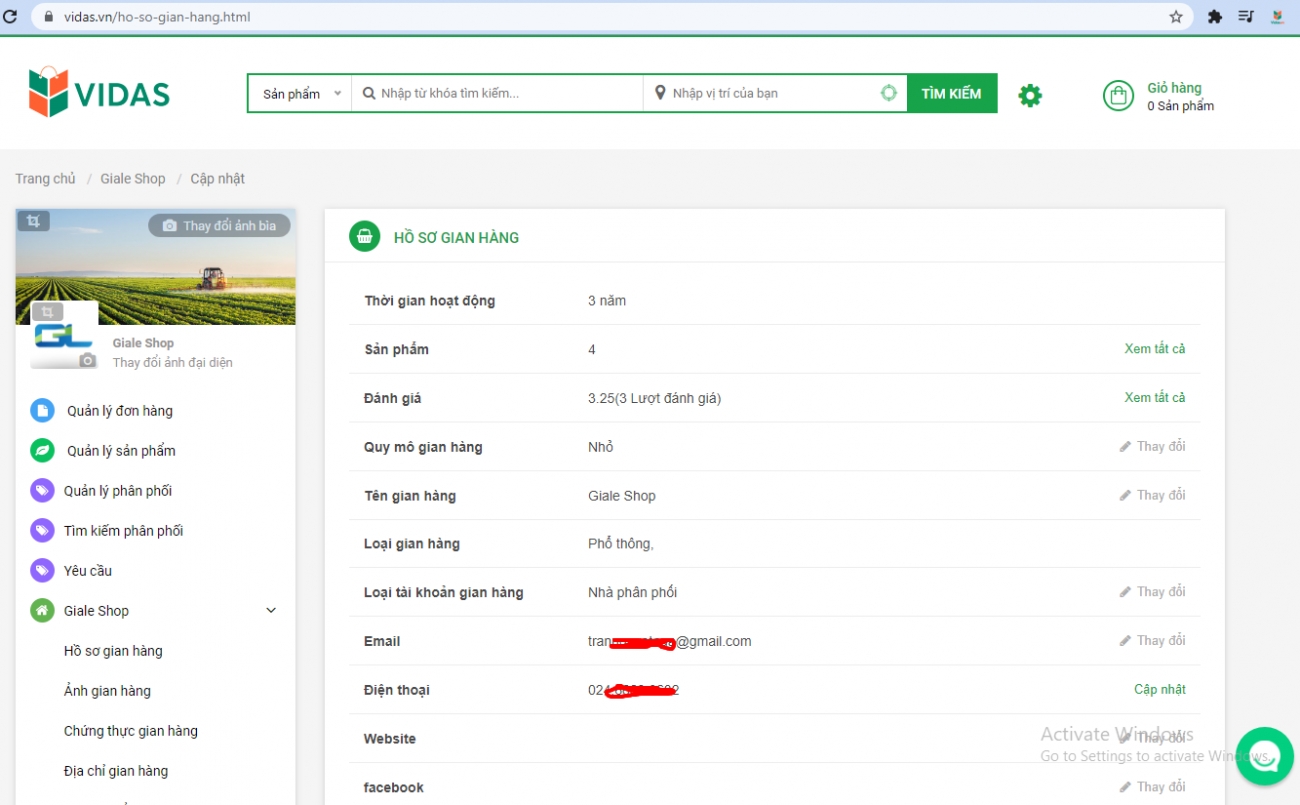Bookmark page with star icon
1300x805 pixels.
point(1176,17)
